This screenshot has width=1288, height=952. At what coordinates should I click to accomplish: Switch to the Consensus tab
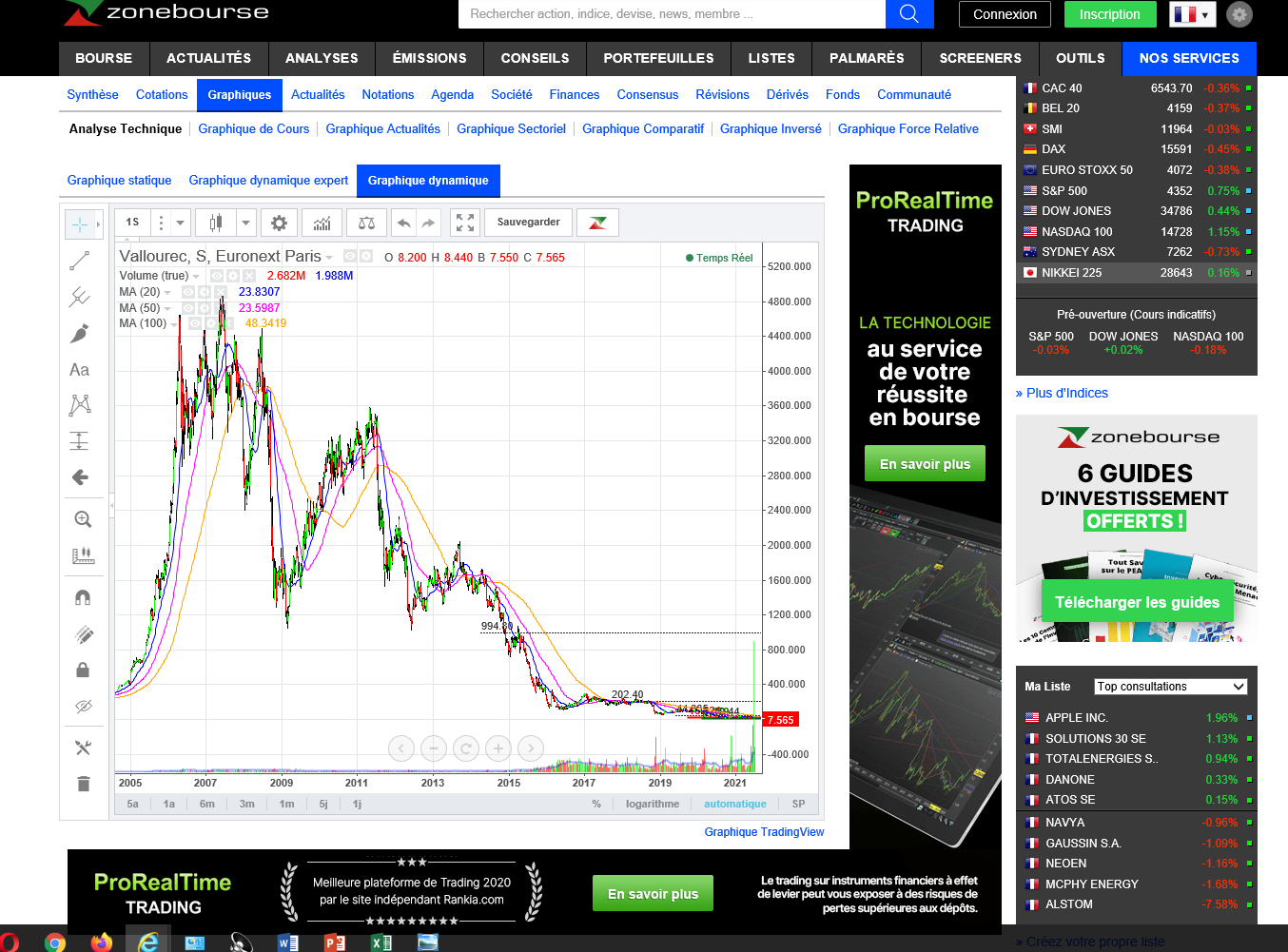[648, 95]
